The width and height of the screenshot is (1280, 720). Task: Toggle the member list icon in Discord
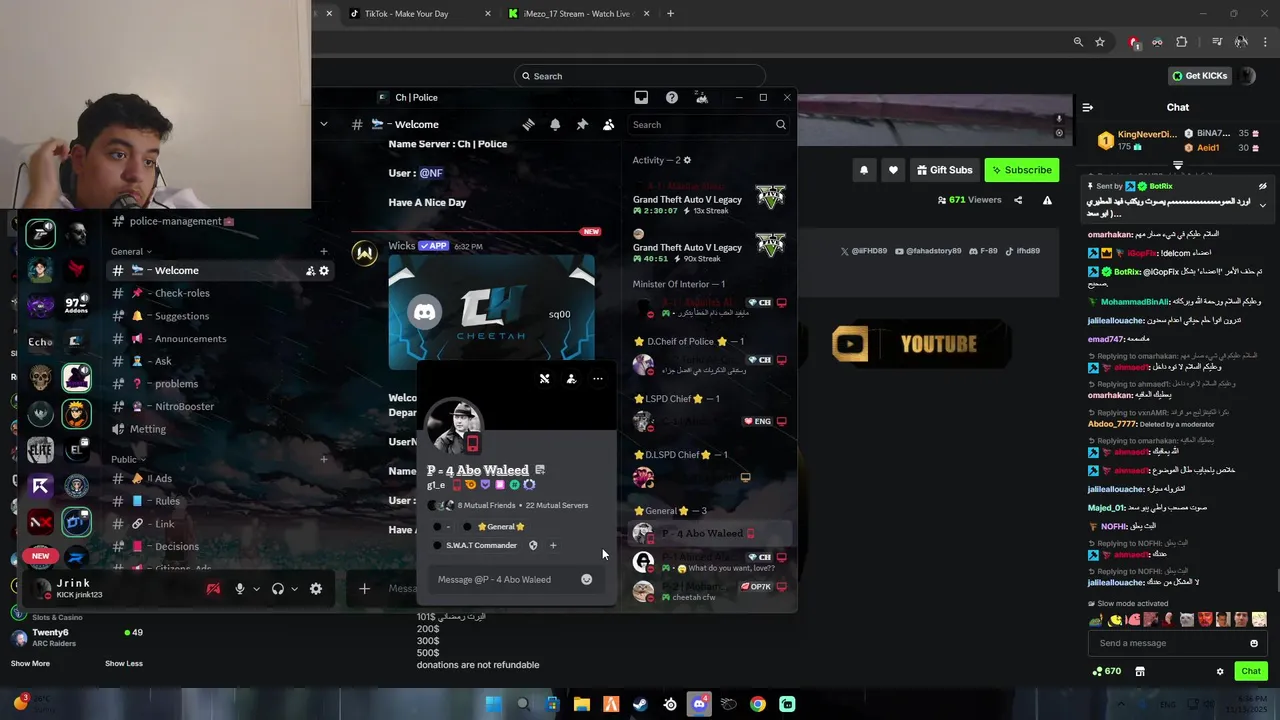[x=608, y=125]
